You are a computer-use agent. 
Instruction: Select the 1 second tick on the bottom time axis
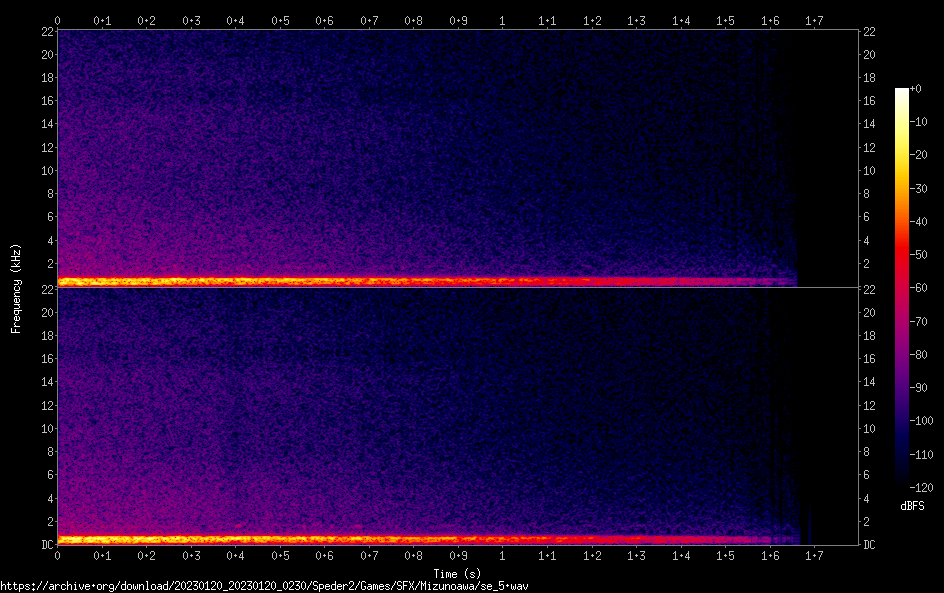pyautogui.click(x=502, y=556)
